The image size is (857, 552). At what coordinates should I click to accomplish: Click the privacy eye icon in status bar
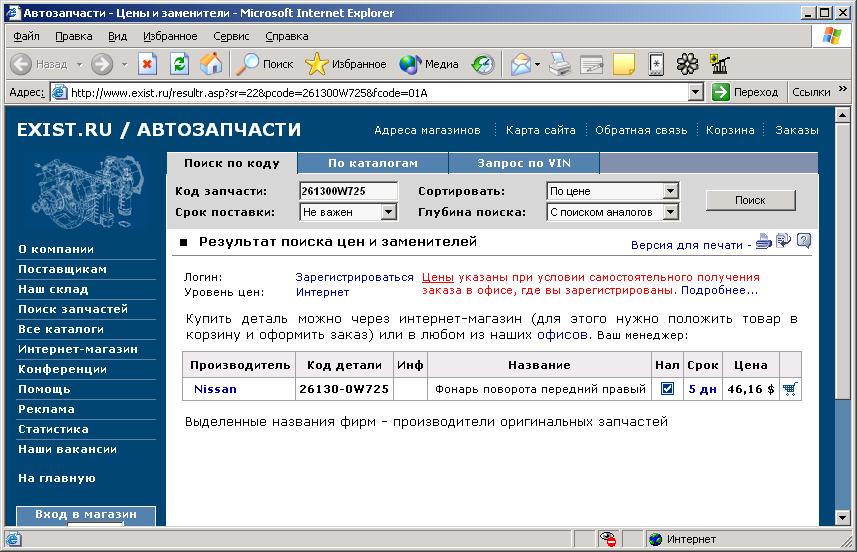607,539
